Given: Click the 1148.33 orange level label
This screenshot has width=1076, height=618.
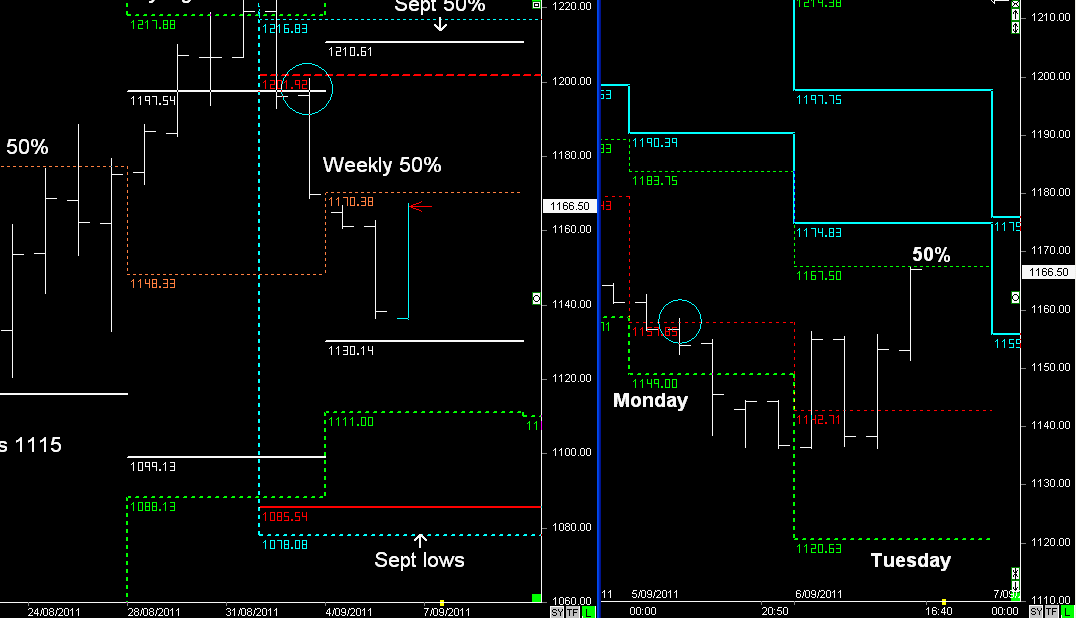Looking at the screenshot, I should click(152, 283).
